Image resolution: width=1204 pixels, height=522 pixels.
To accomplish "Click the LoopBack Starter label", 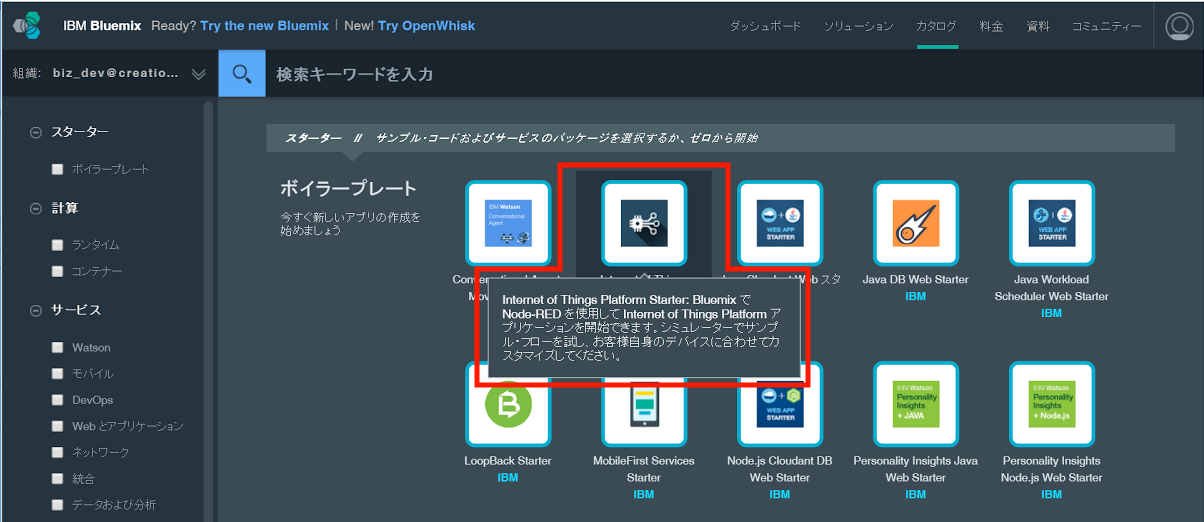I will tap(508, 461).
